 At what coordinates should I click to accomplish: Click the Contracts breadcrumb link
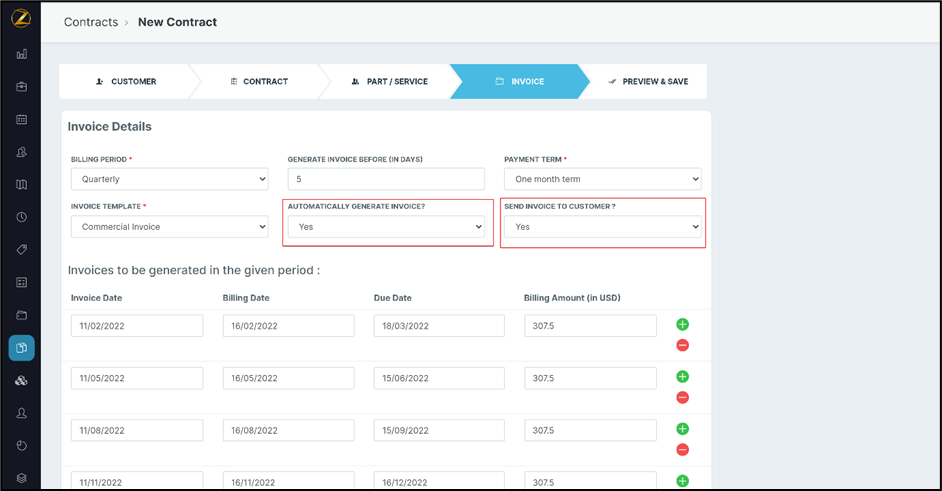91,22
